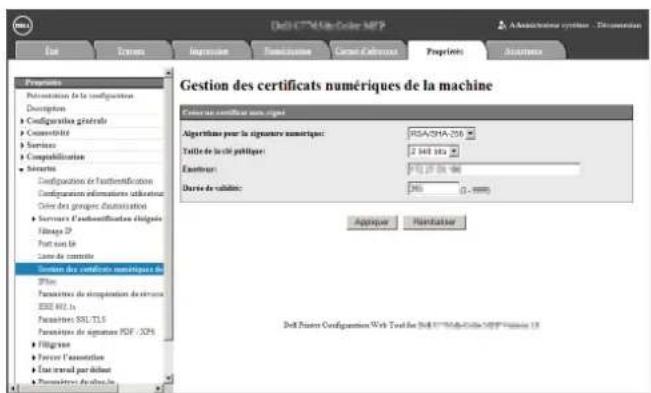Click the Algorithme pour la signature numérique label
The width and height of the screenshot is (651, 393).
point(253,134)
